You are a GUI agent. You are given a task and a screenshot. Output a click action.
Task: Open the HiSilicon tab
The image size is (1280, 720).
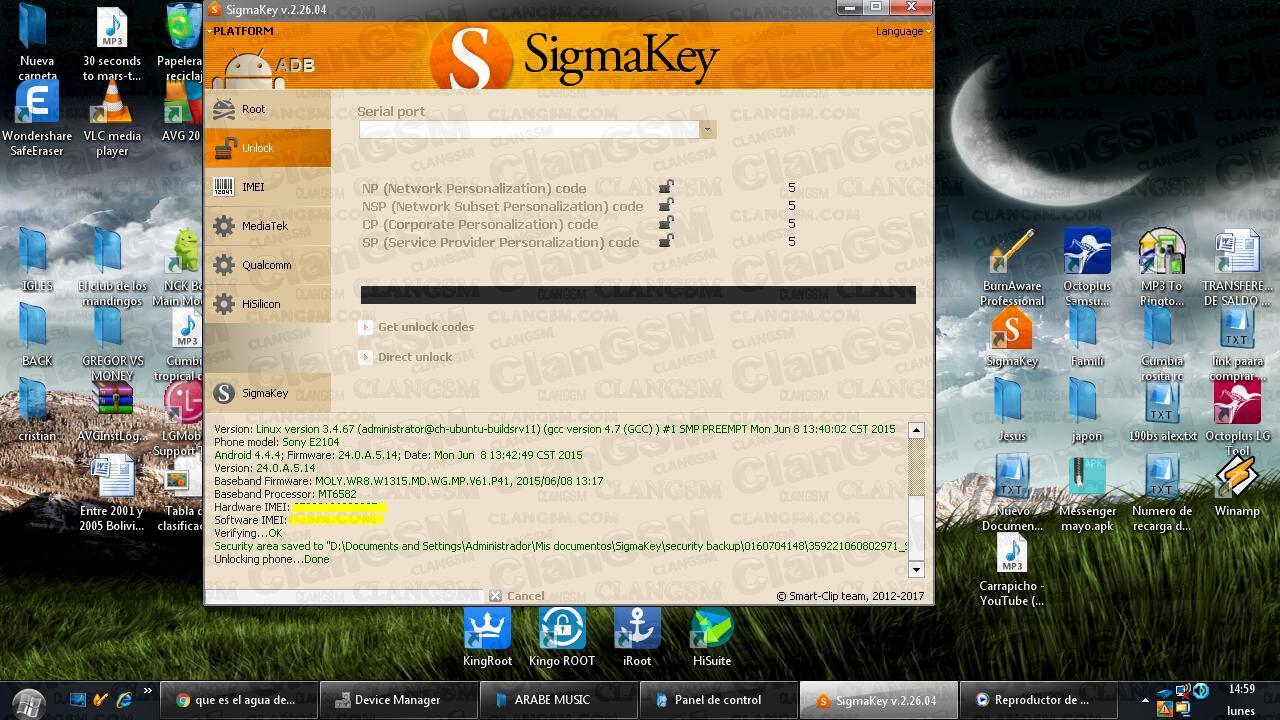pyautogui.click(x=267, y=304)
